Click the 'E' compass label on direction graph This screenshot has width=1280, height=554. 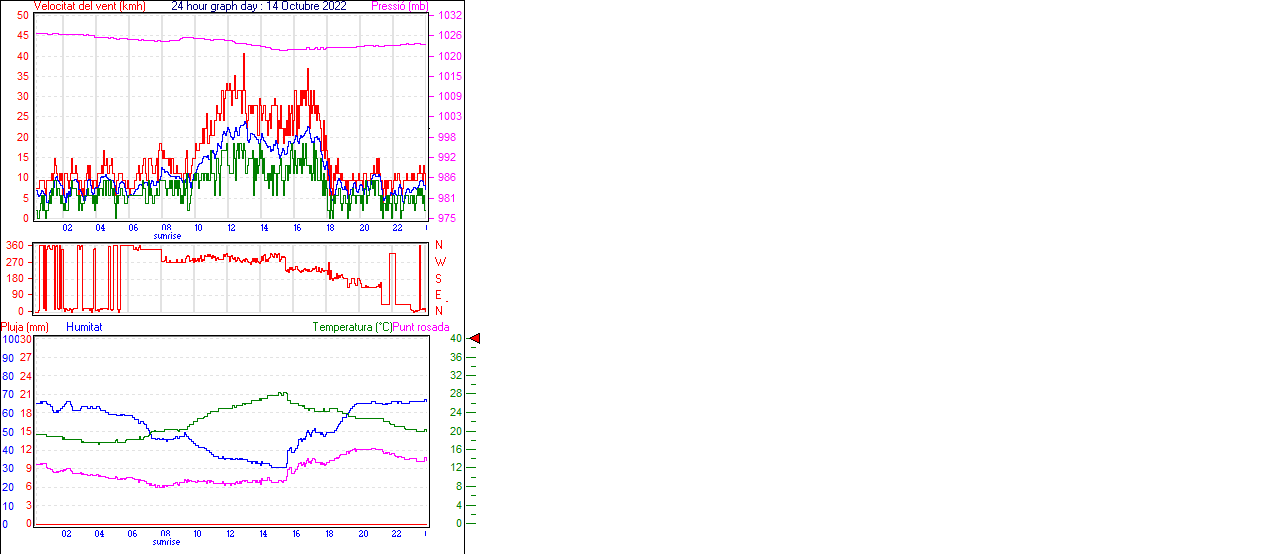(439, 294)
